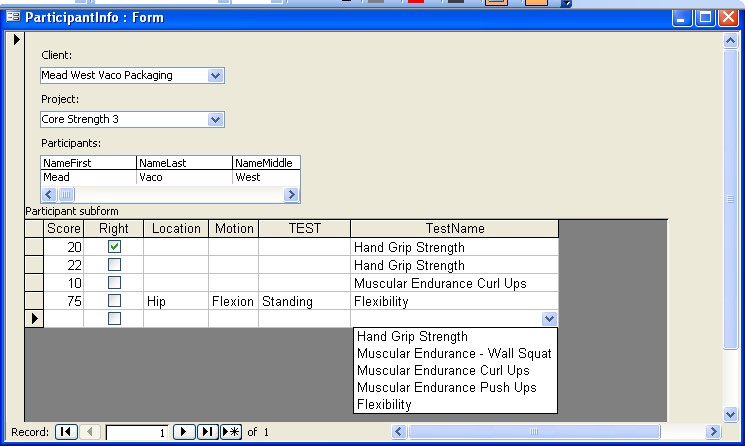This screenshot has height=446, width=745.
Task: Select row selector for score 22 row
Action: tap(34, 265)
